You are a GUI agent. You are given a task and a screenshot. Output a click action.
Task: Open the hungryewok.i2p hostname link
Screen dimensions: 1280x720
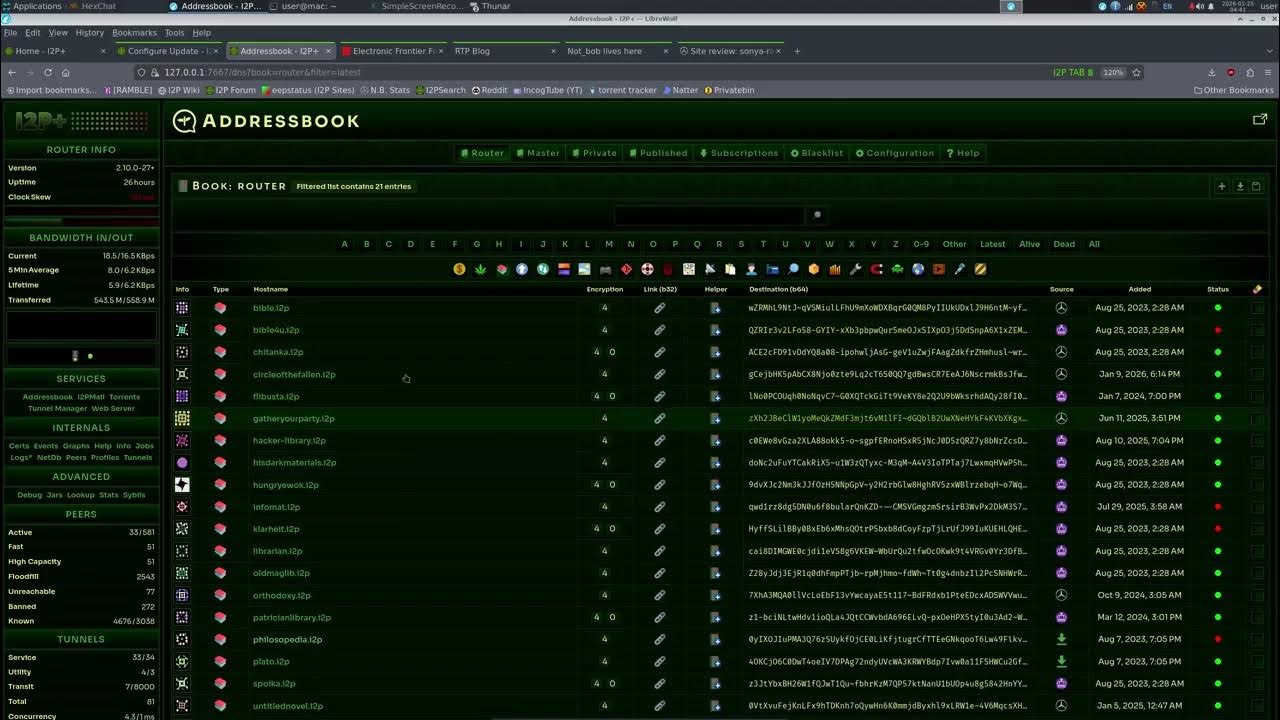(x=285, y=485)
